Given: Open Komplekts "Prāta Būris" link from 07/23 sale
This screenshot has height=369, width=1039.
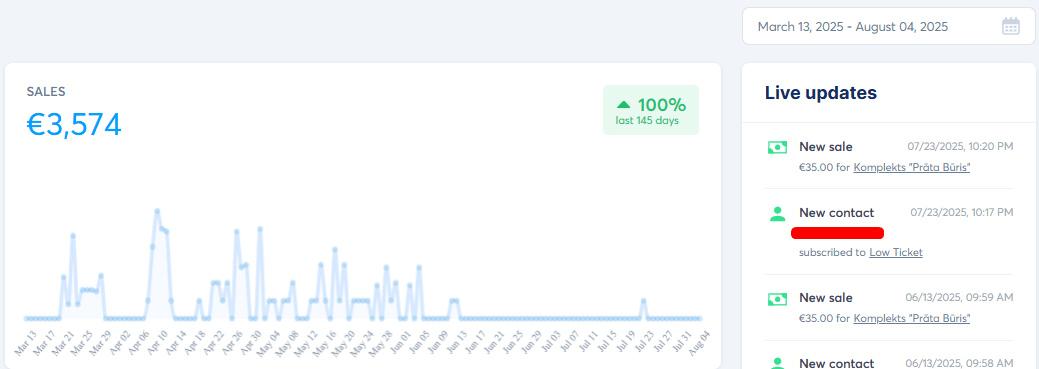Looking at the screenshot, I should click(912, 168).
